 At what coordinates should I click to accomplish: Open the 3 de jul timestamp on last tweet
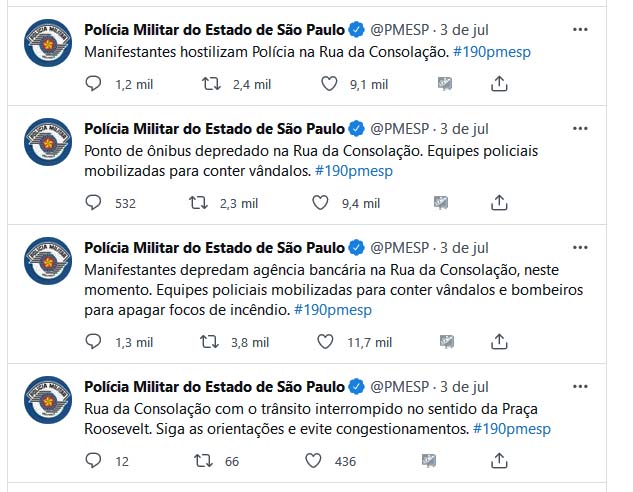click(x=464, y=387)
